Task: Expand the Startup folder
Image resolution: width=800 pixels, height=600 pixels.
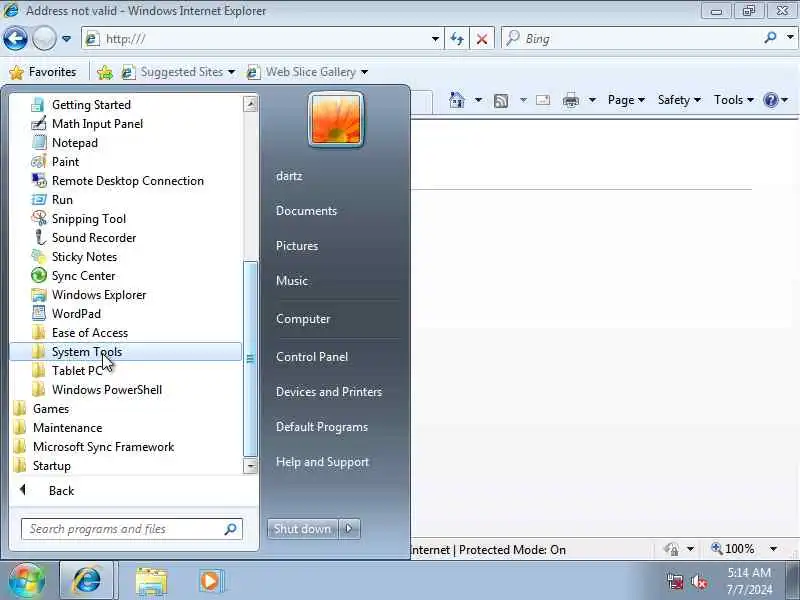Action: click(126, 466)
